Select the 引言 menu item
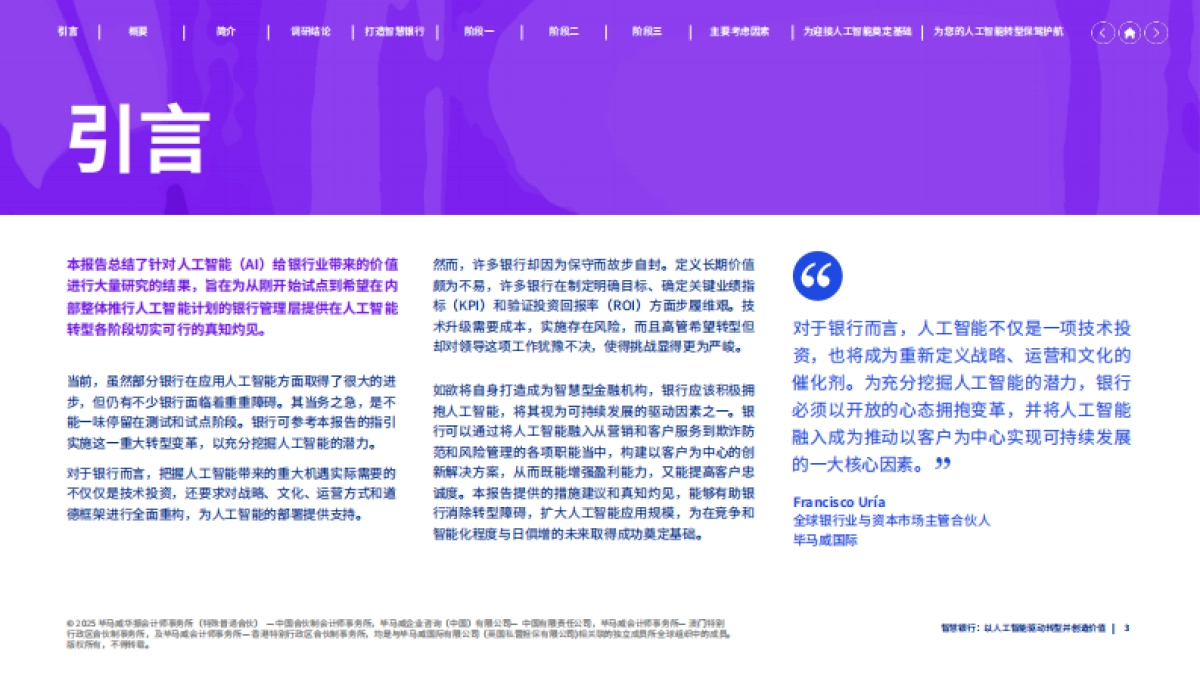Image resolution: width=1200 pixels, height=675 pixels. click(66, 31)
